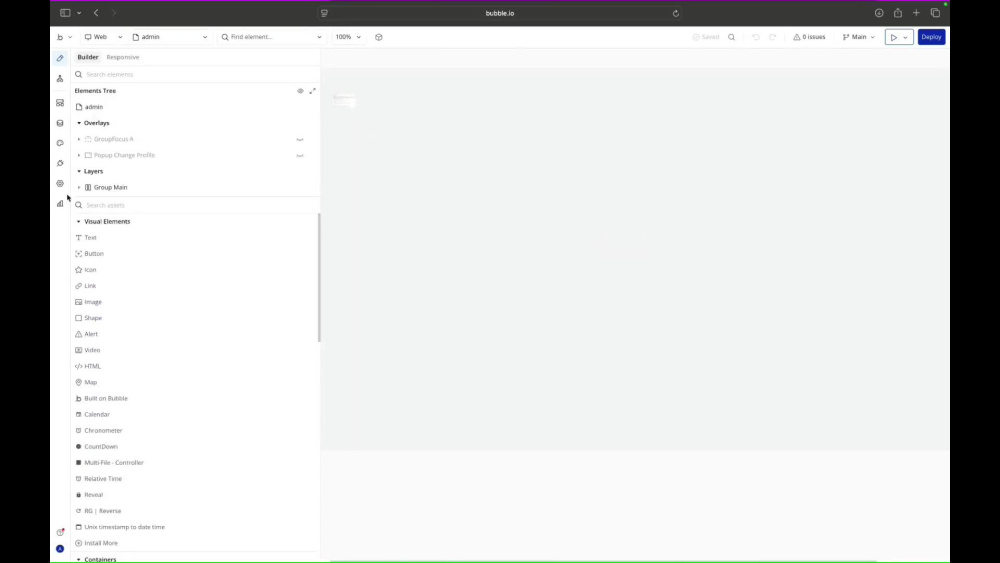
Task: Click the Redo arrow
Action: click(772, 37)
